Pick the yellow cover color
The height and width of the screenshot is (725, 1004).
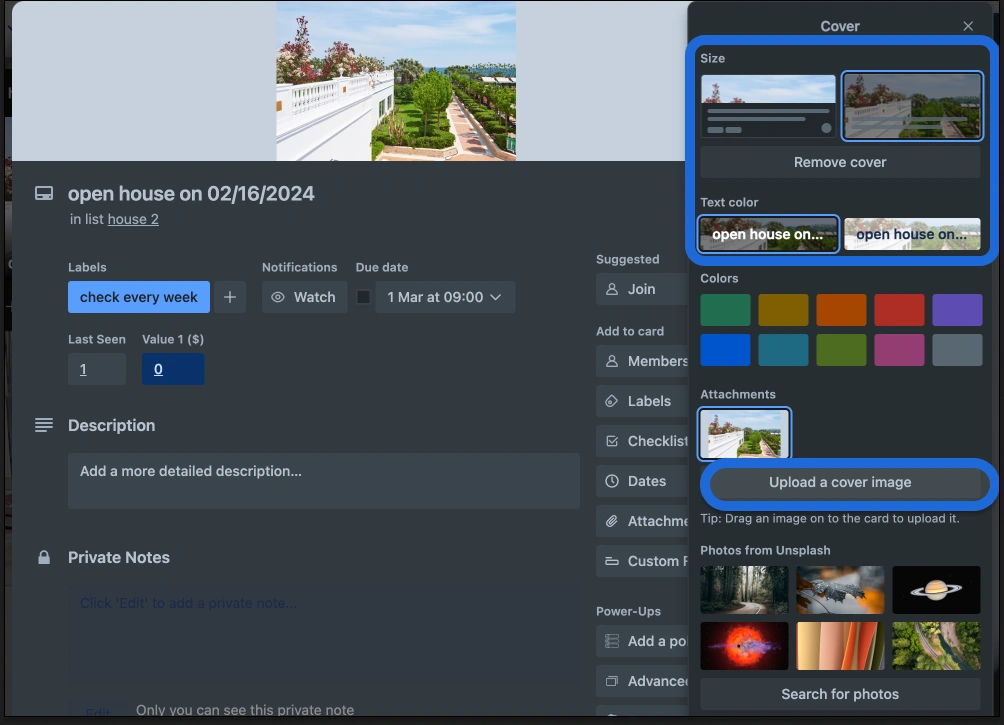click(x=783, y=311)
